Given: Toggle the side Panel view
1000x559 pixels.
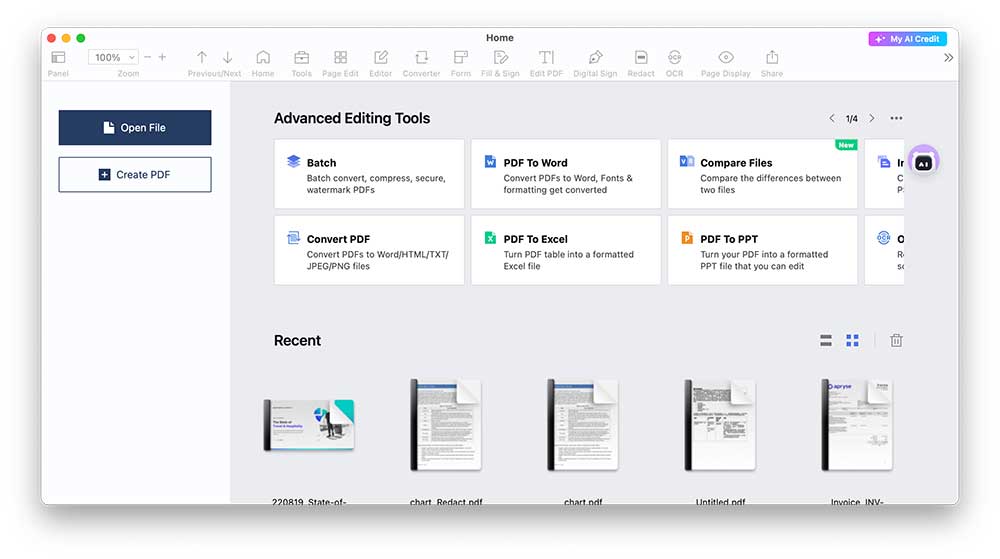Looking at the screenshot, I should tap(58, 58).
